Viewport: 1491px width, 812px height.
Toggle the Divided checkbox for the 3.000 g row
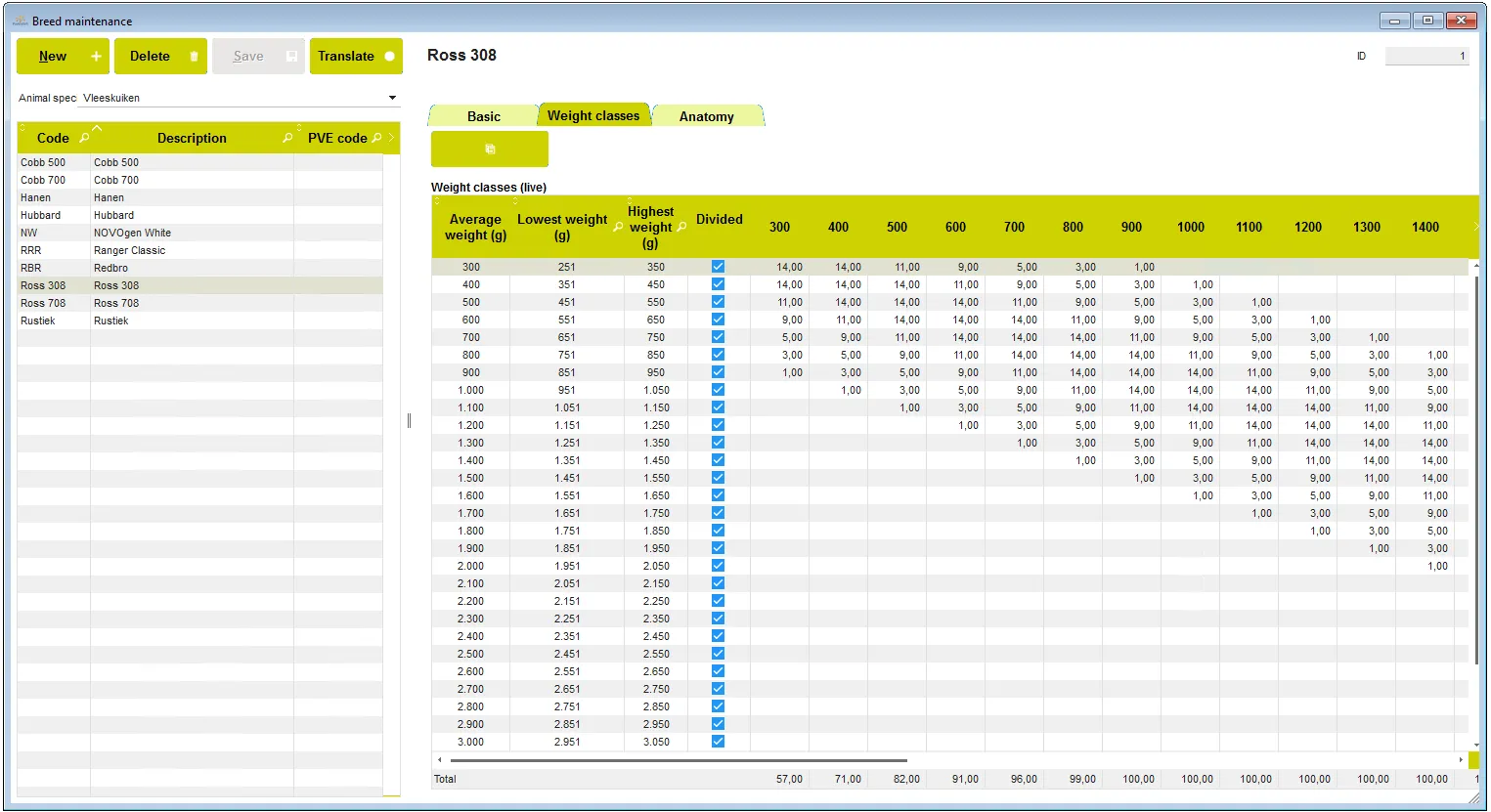click(x=718, y=742)
